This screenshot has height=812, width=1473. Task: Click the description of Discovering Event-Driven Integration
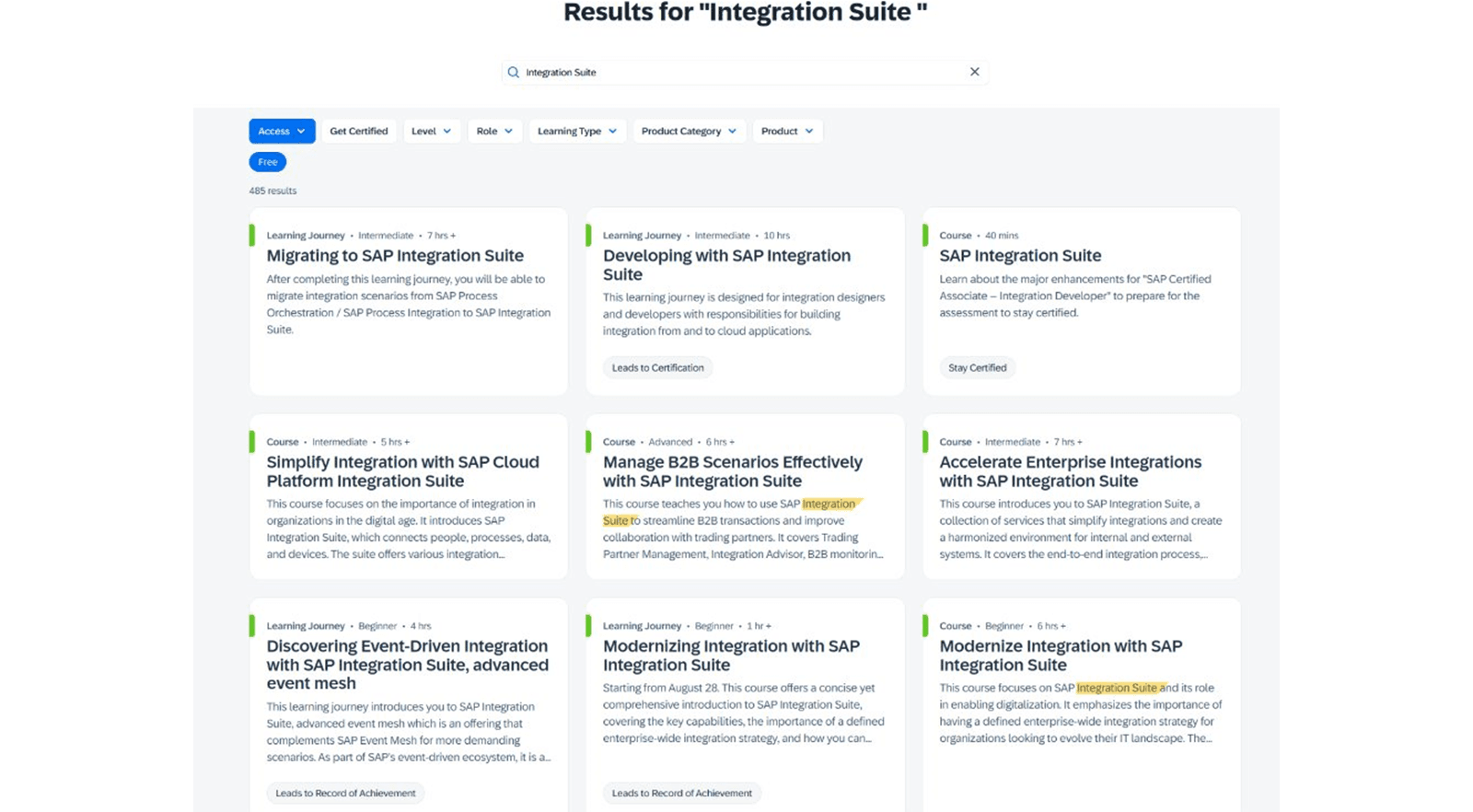(x=409, y=732)
